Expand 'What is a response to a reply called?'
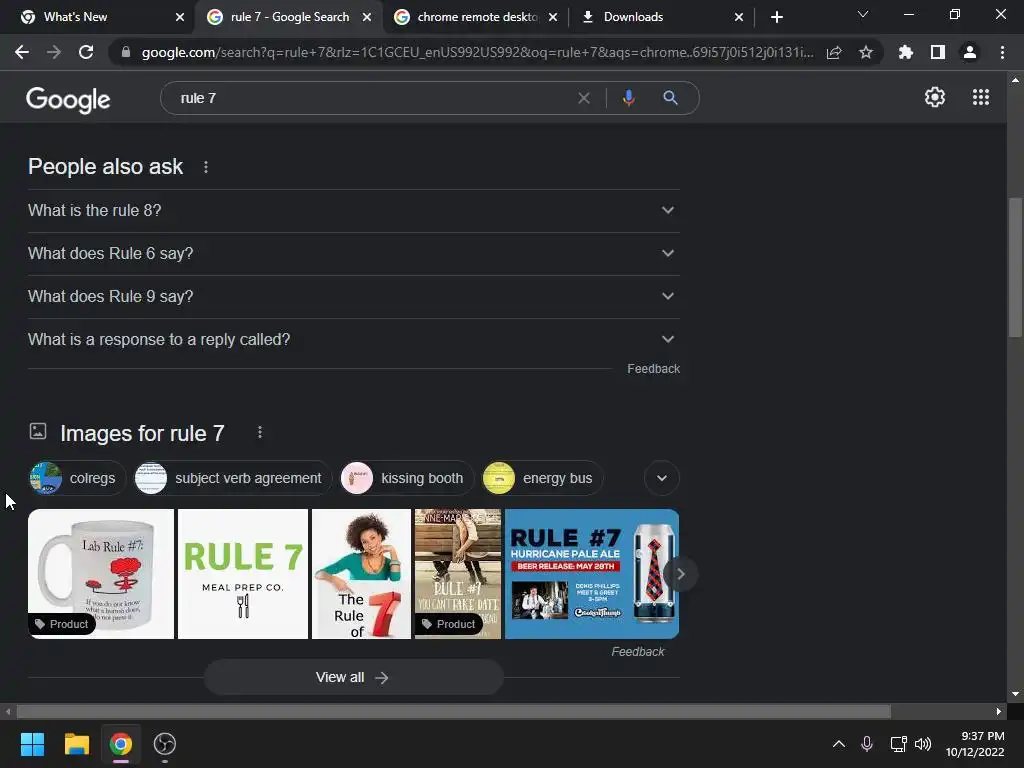 [x=353, y=340]
